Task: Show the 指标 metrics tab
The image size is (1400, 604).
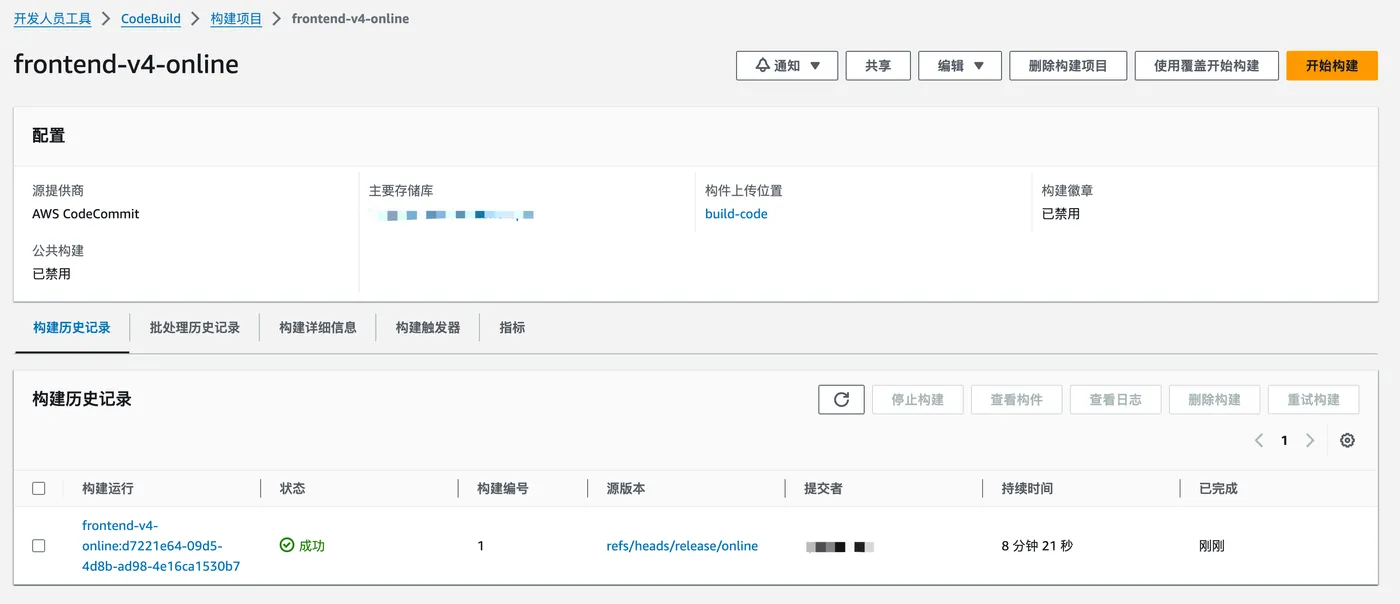Action: click(x=512, y=327)
